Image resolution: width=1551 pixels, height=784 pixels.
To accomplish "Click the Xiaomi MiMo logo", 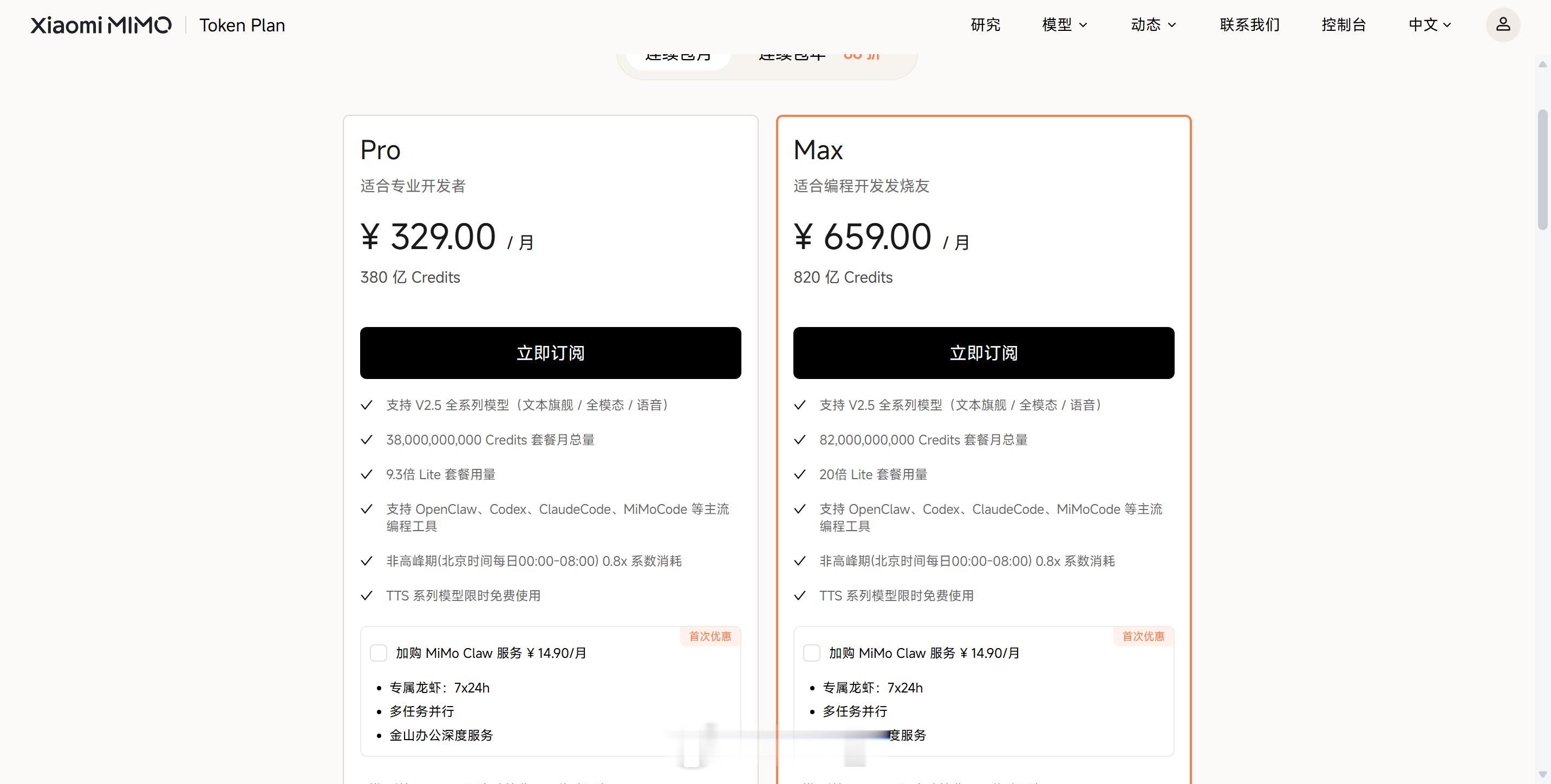I will tap(101, 25).
